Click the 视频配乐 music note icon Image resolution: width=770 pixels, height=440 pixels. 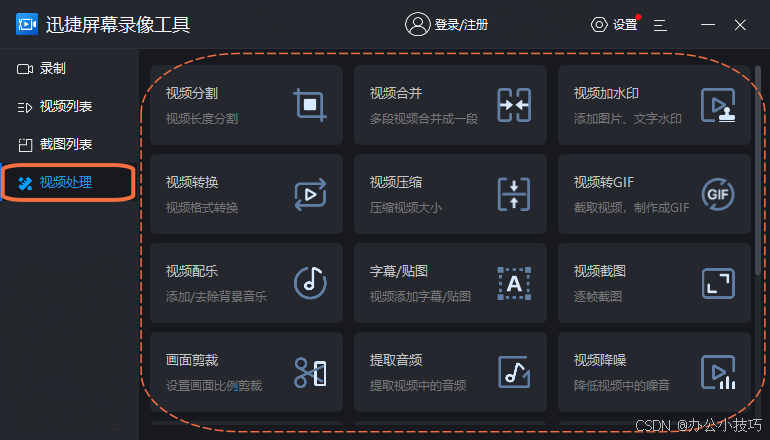pos(310,283)
